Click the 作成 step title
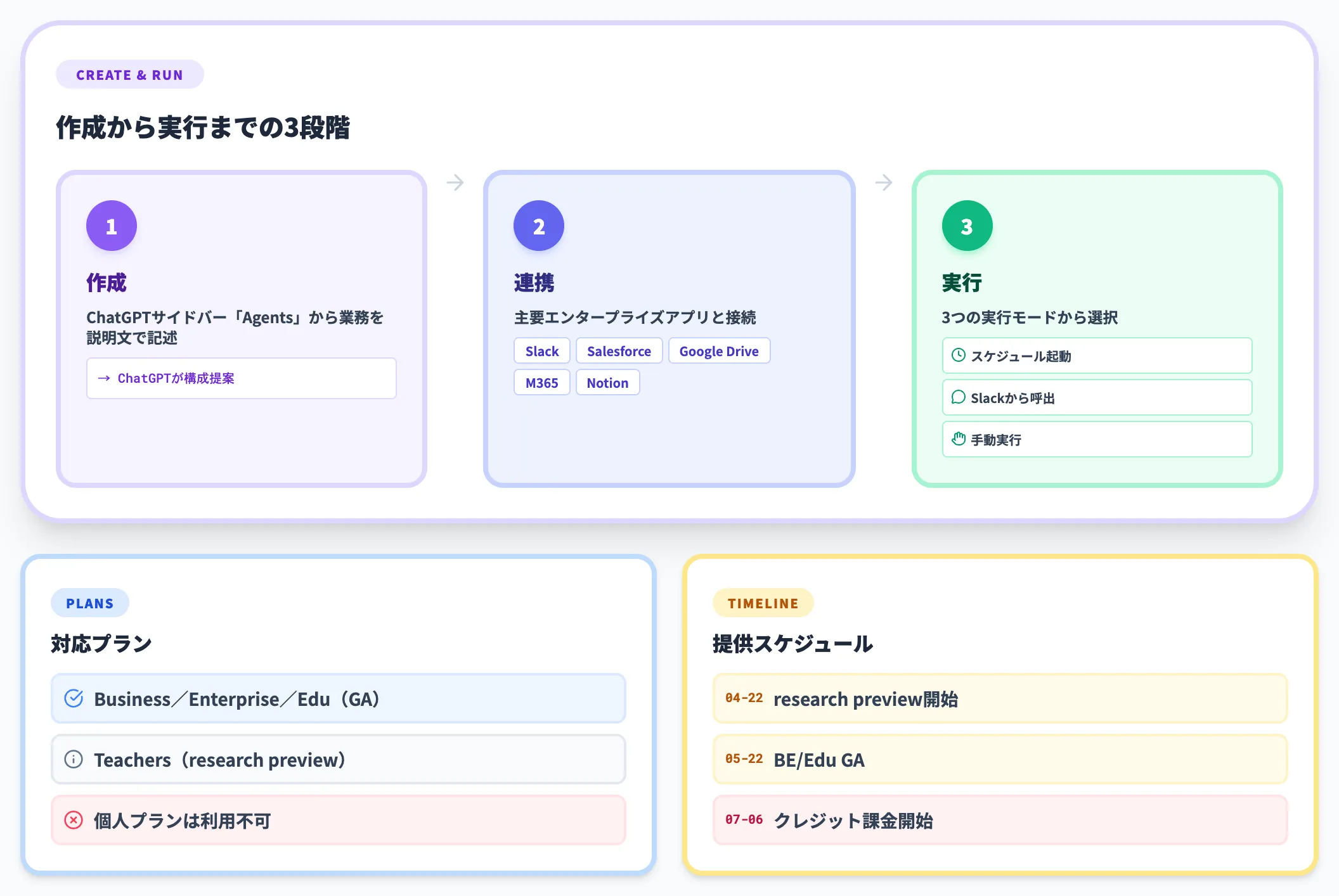This screenshot has height=896, width=1339. pyautogui.click(x=107, y=283)
